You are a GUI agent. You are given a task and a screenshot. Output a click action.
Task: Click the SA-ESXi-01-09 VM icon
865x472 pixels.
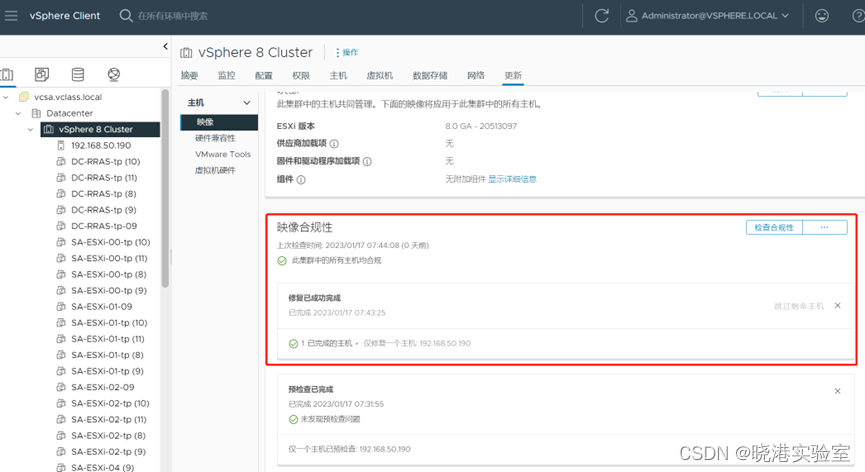[61, 307]
